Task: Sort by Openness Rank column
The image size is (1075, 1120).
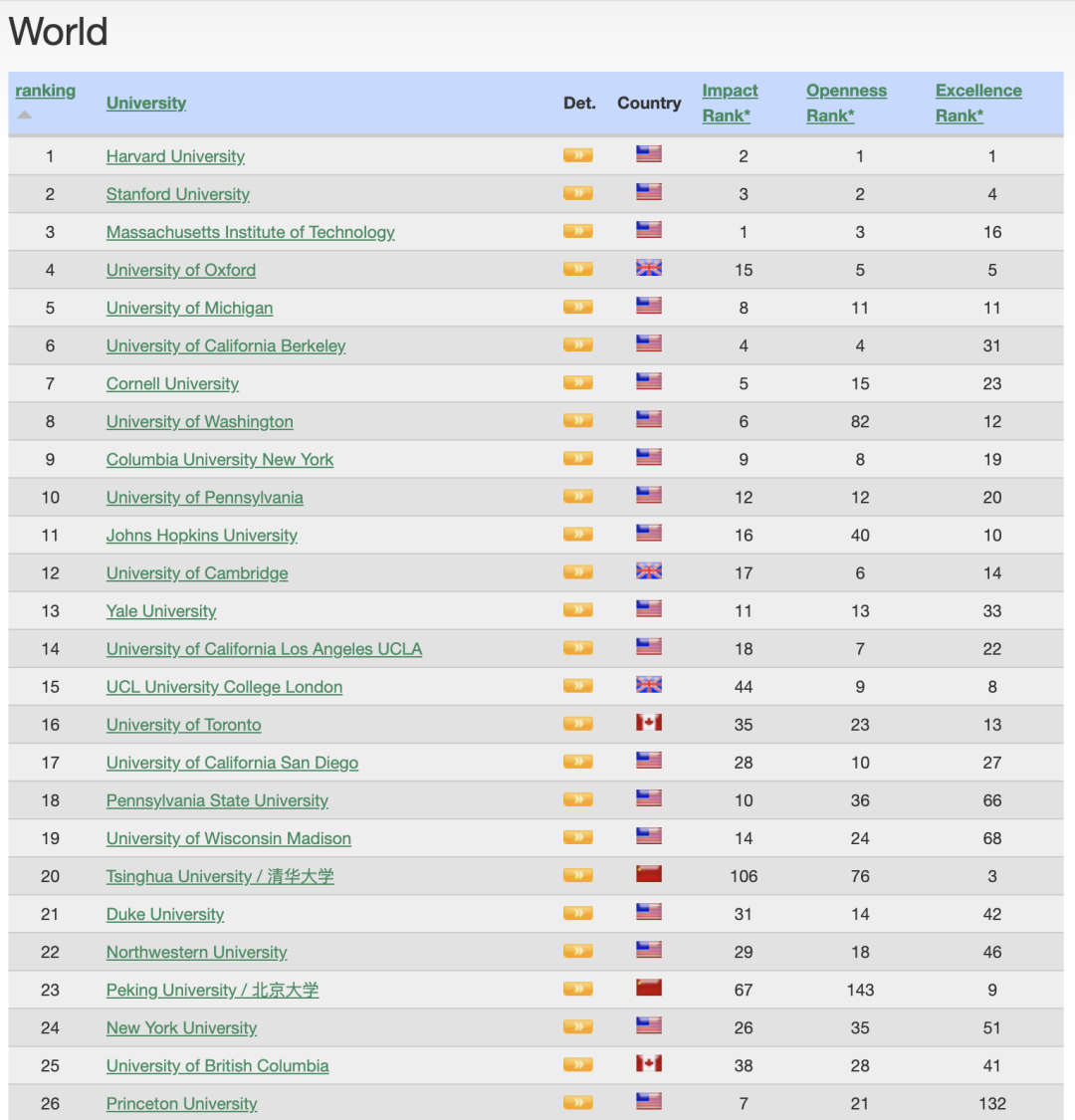Action: coord(846,103)
